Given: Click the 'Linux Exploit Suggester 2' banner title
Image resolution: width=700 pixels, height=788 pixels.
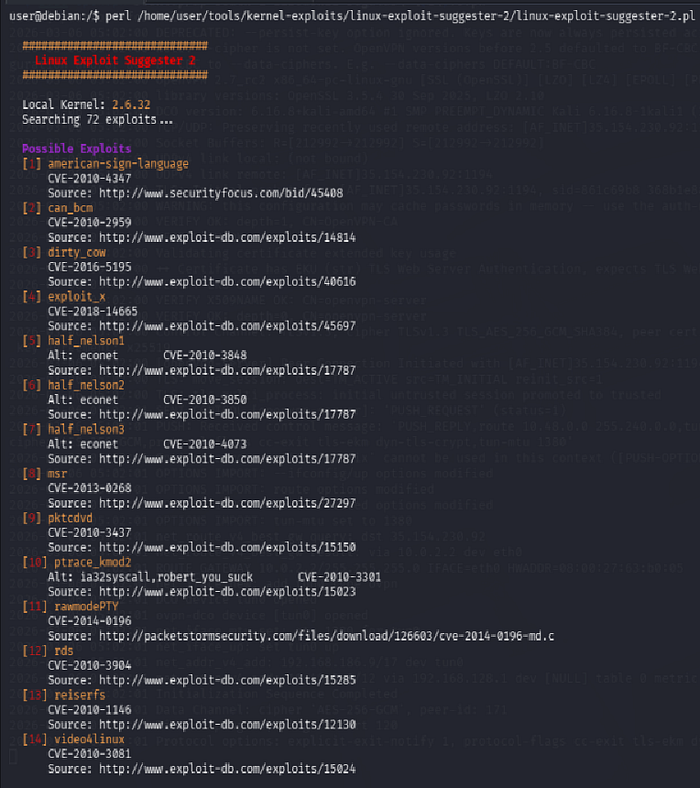Looking at the screenshot, I should (x=115, y=60).
